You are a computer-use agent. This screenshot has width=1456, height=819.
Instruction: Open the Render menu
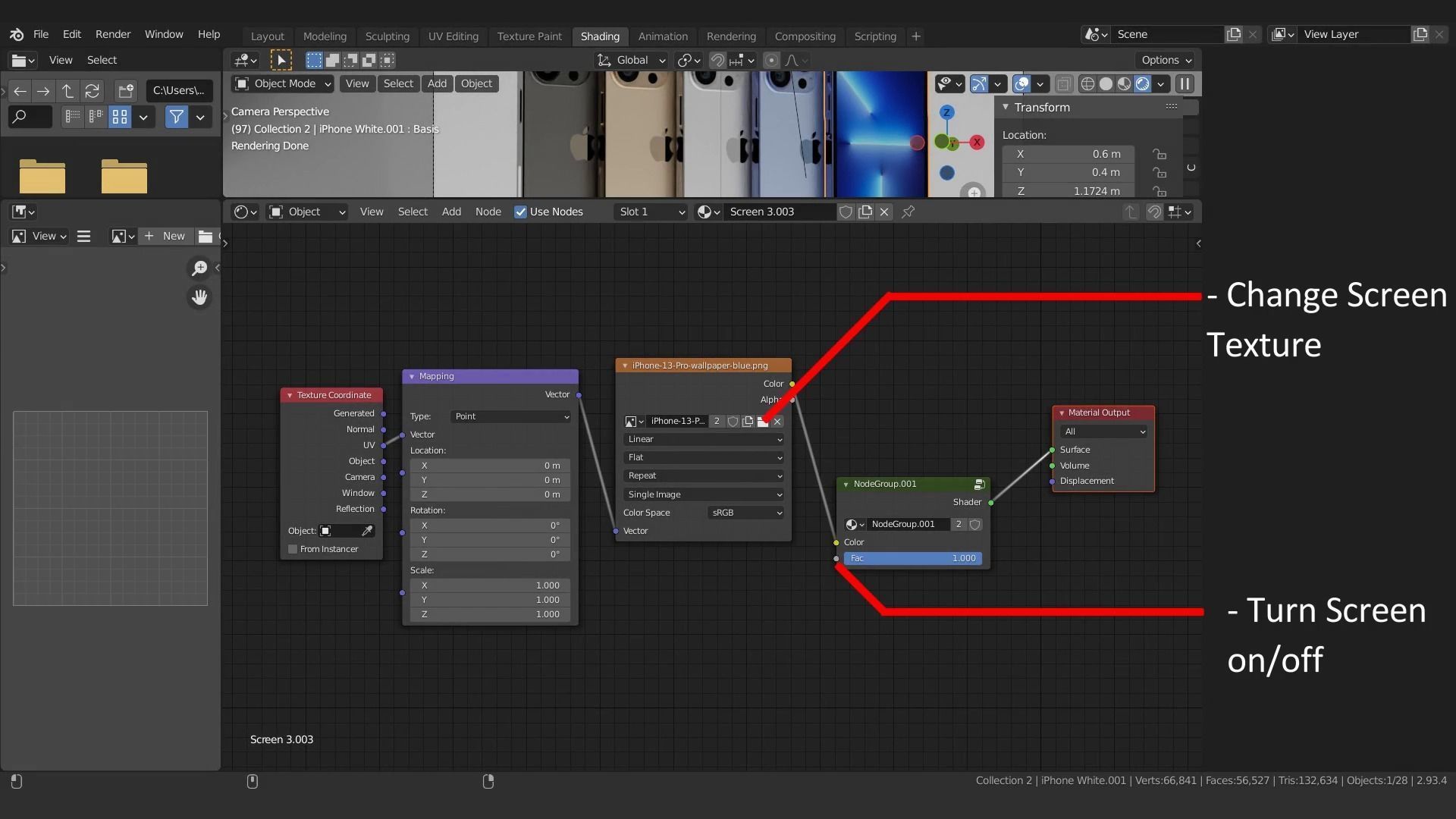113,34
